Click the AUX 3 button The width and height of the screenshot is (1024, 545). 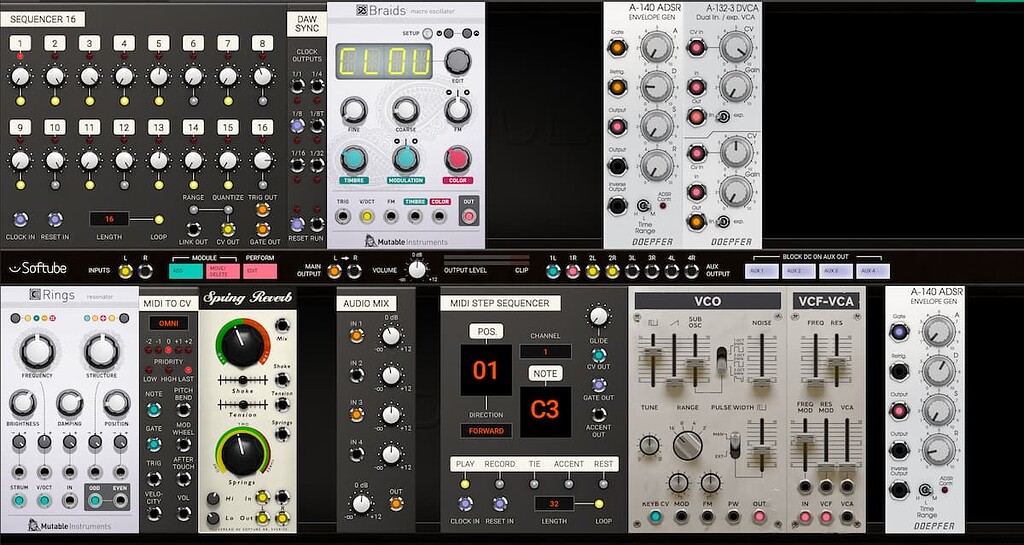(x=835, y=270)
